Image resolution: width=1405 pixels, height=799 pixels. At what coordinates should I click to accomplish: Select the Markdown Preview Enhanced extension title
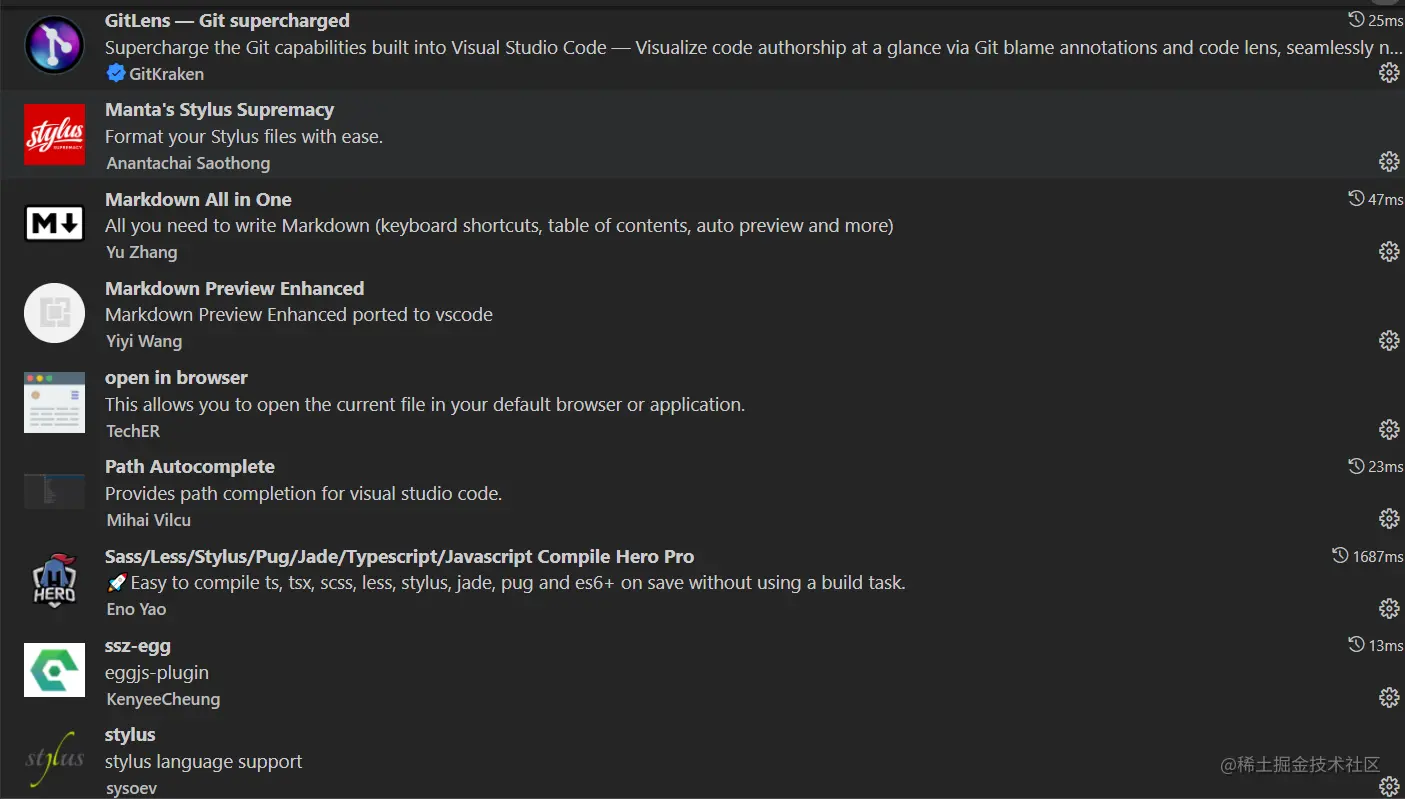234,288
